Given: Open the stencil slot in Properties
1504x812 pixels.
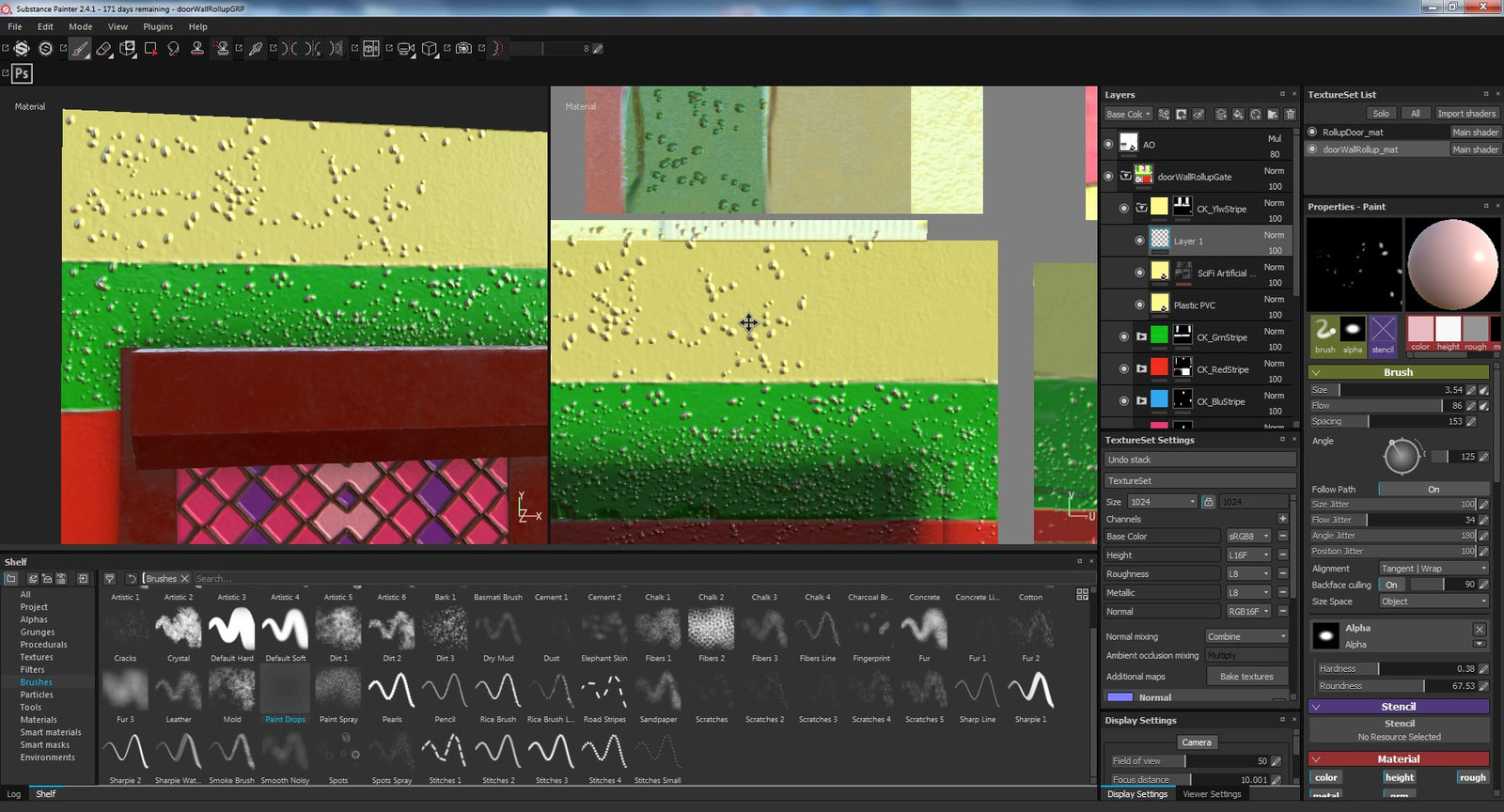Looking at the screenshot, I should coord(1383,336).
